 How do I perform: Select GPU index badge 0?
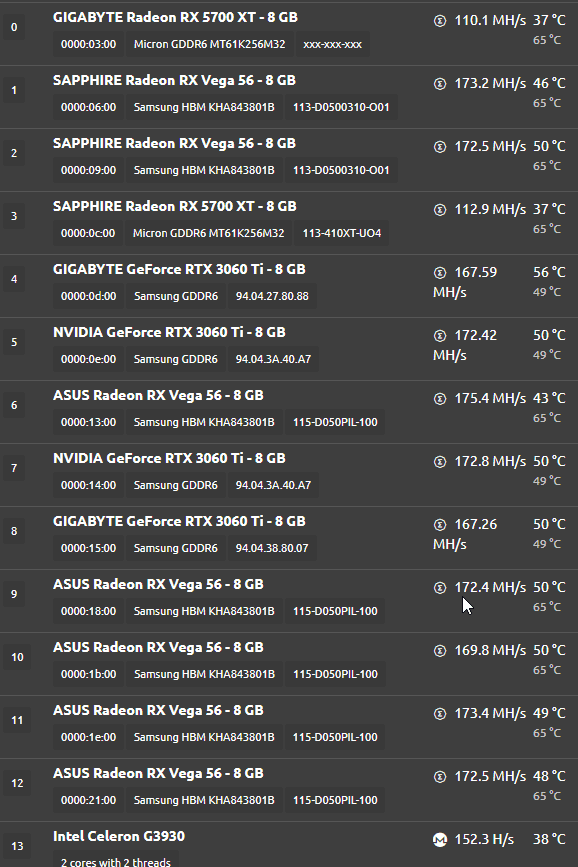coord(14,27)
